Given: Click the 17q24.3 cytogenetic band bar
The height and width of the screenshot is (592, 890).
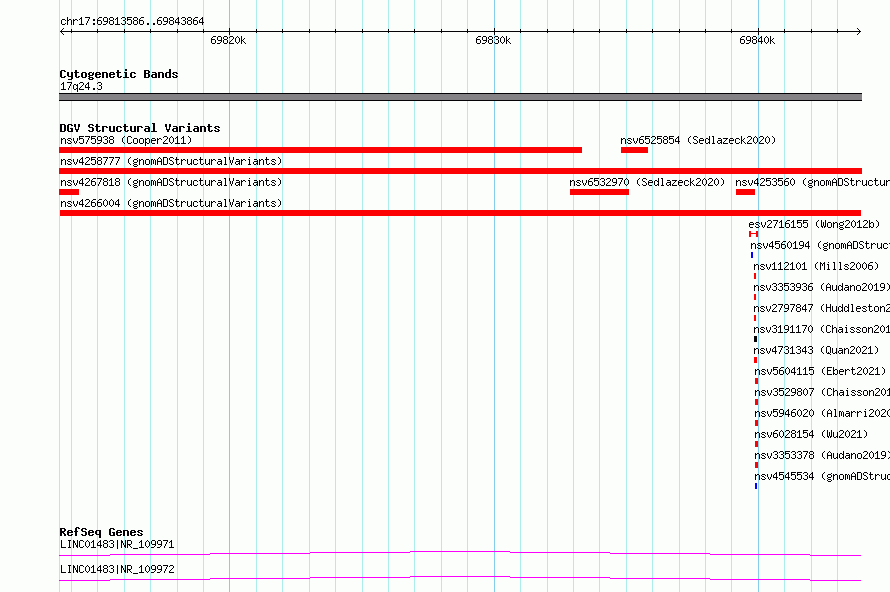Looking at the screenshot, I should click(x=460, y=97).
